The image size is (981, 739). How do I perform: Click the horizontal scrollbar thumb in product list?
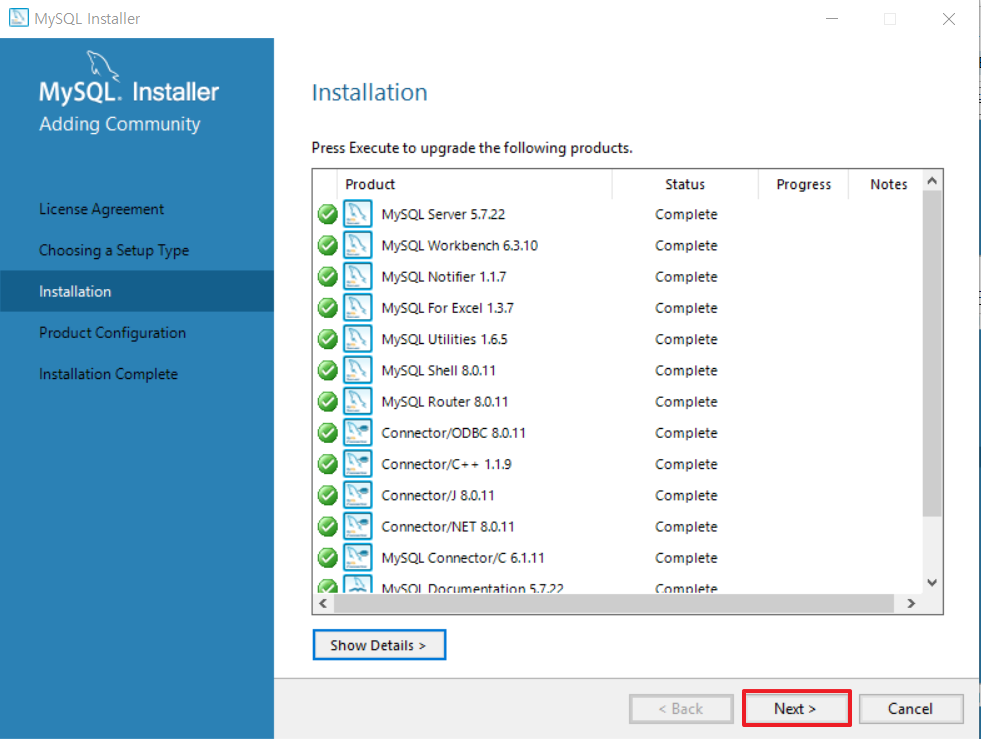tap(614, 603)
